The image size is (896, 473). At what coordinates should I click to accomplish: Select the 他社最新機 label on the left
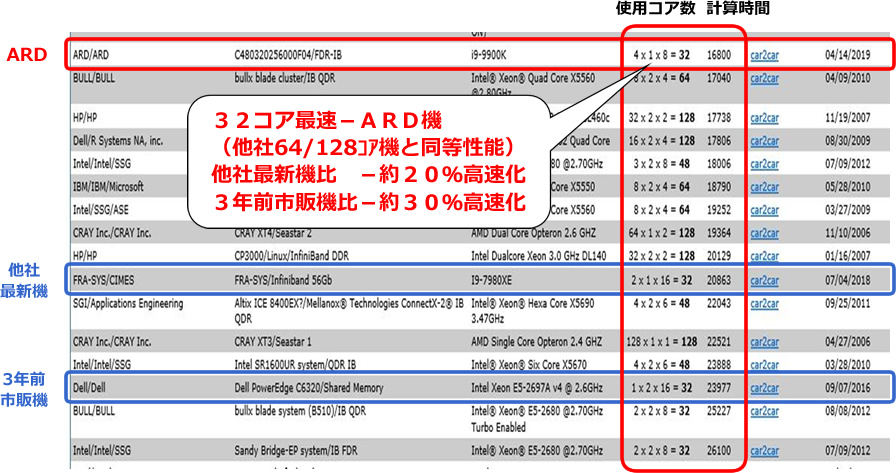(26, 277)
